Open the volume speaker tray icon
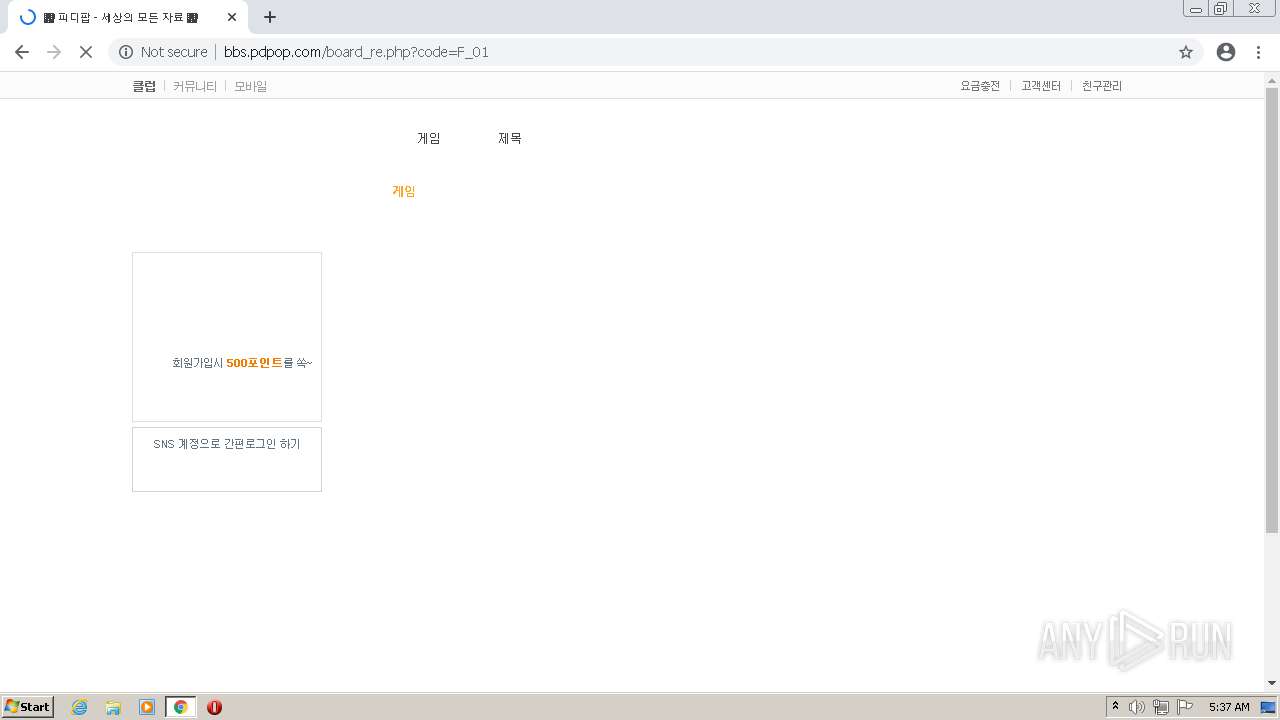This screenshot has height=720, width=1280. click(x=1137, y=707)
